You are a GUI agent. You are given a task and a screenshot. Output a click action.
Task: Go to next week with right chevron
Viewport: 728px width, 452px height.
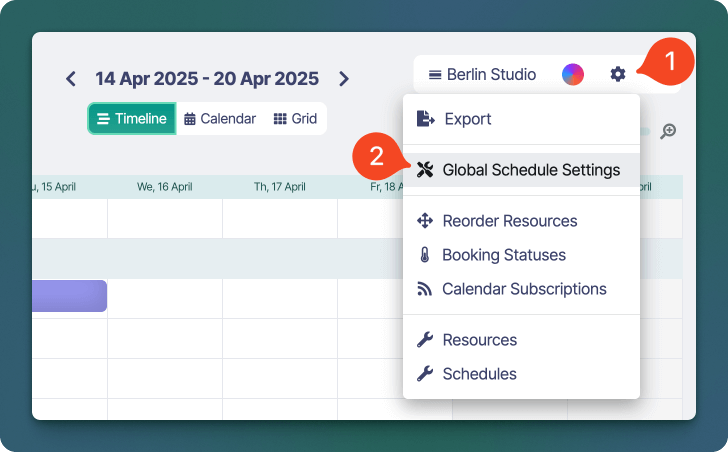(344, 79)
